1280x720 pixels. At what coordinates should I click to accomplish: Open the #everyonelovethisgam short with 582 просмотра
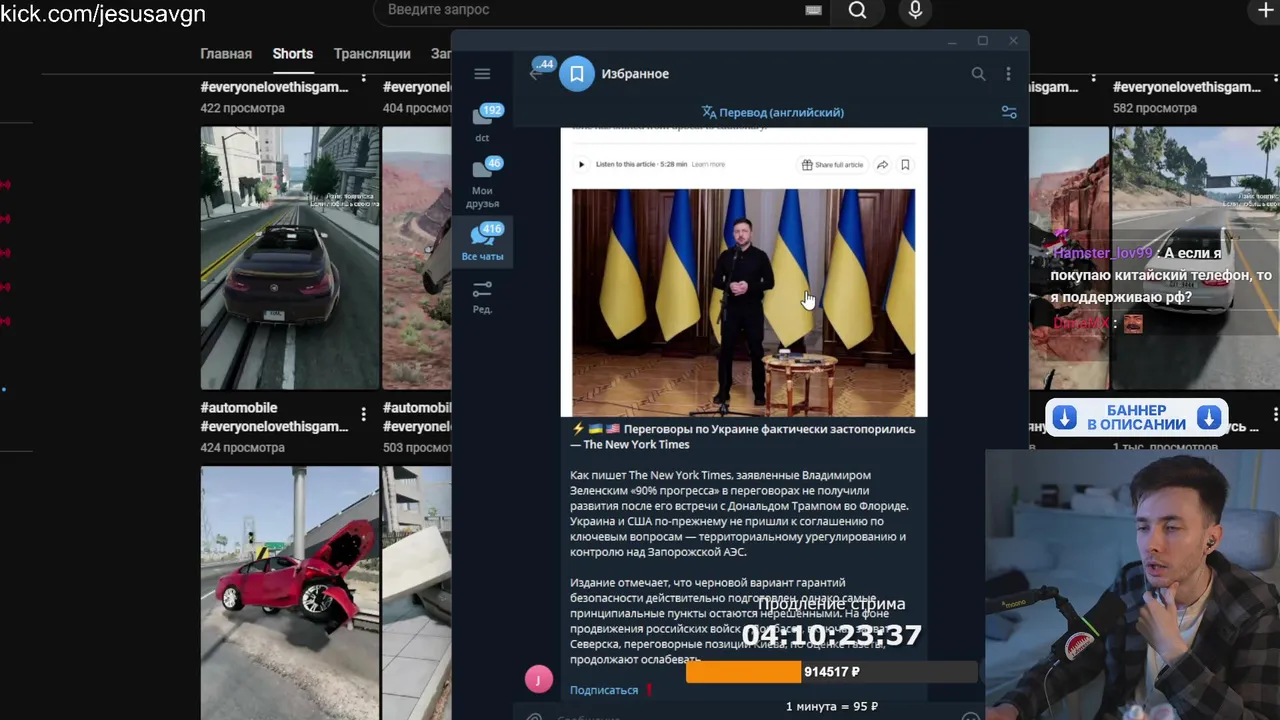click(x=1186, y=88)
